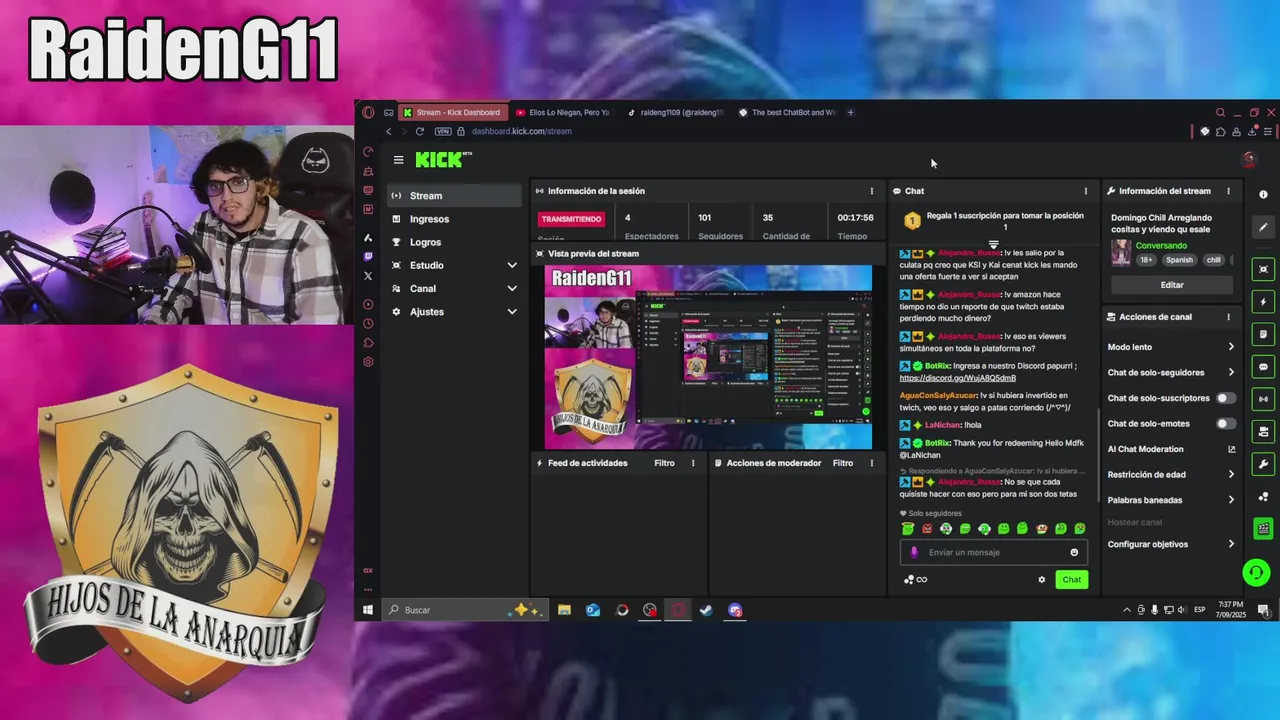
Task: Open the green headset support button
Action: 1256,573
